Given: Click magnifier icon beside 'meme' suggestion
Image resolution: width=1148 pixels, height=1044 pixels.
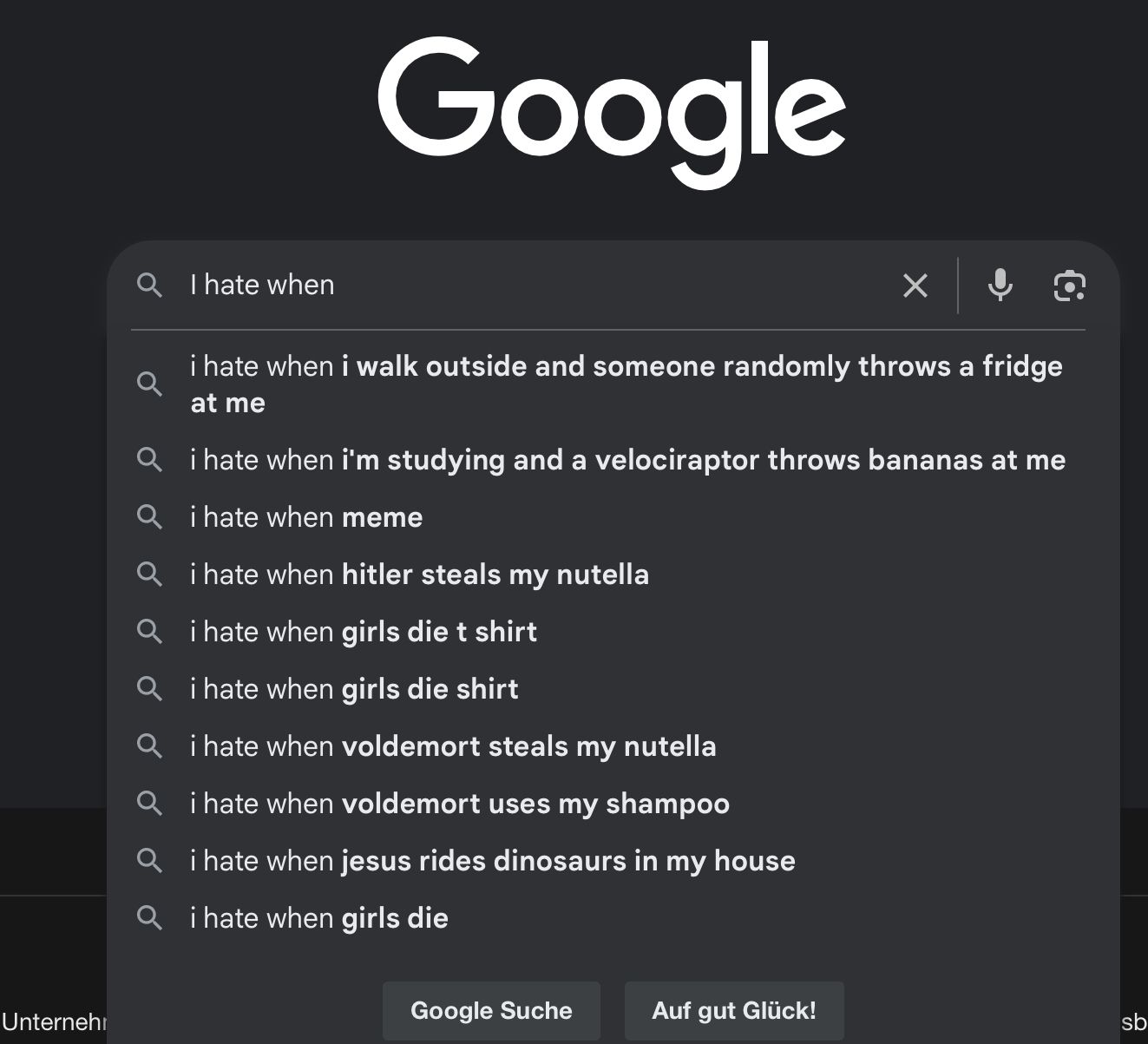Looking at the screenshot, I should (x=149, y=517).
